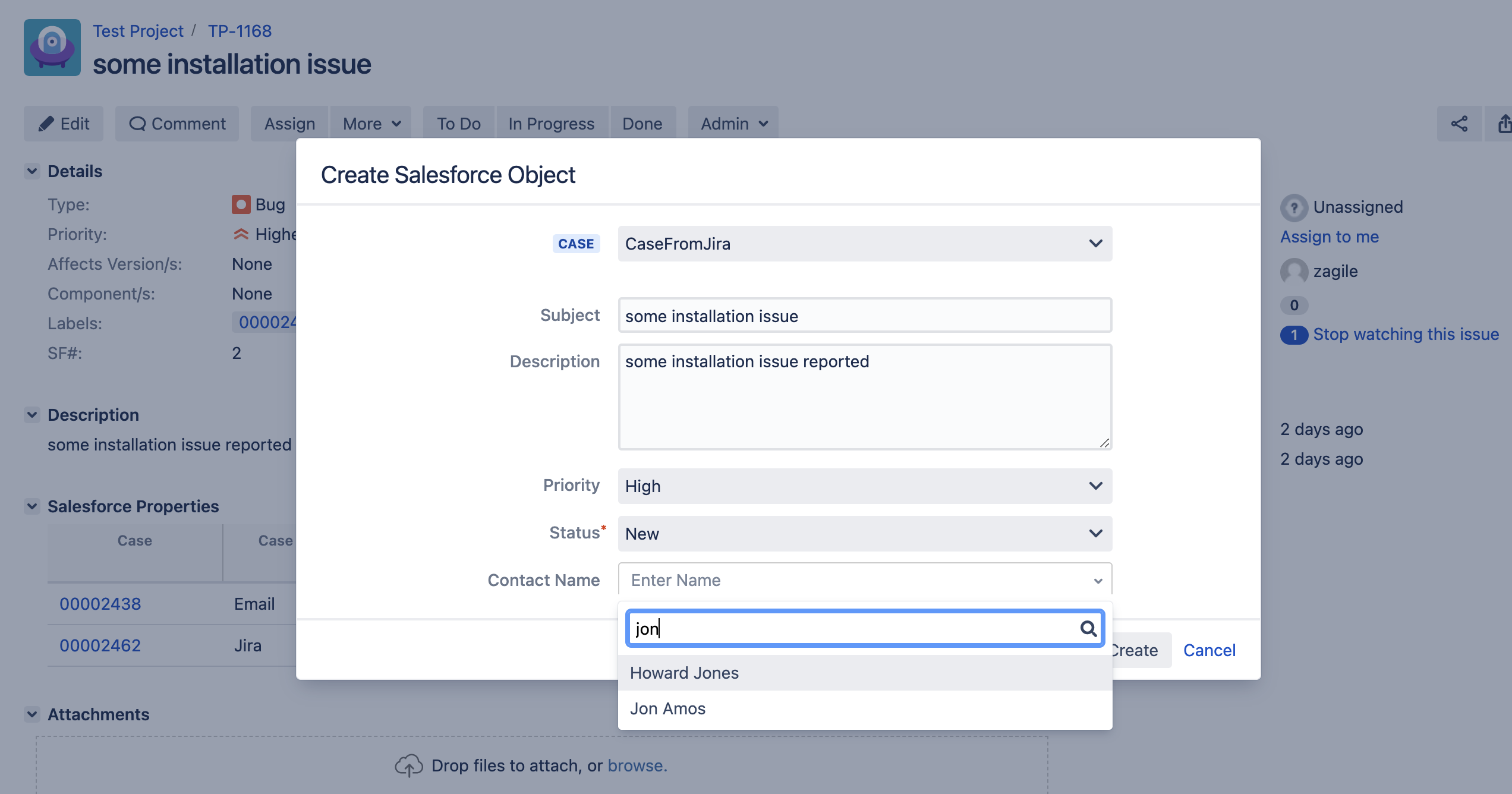Click the share icon in the toolbar
1512x794 pixels.
click(1459, 124)
